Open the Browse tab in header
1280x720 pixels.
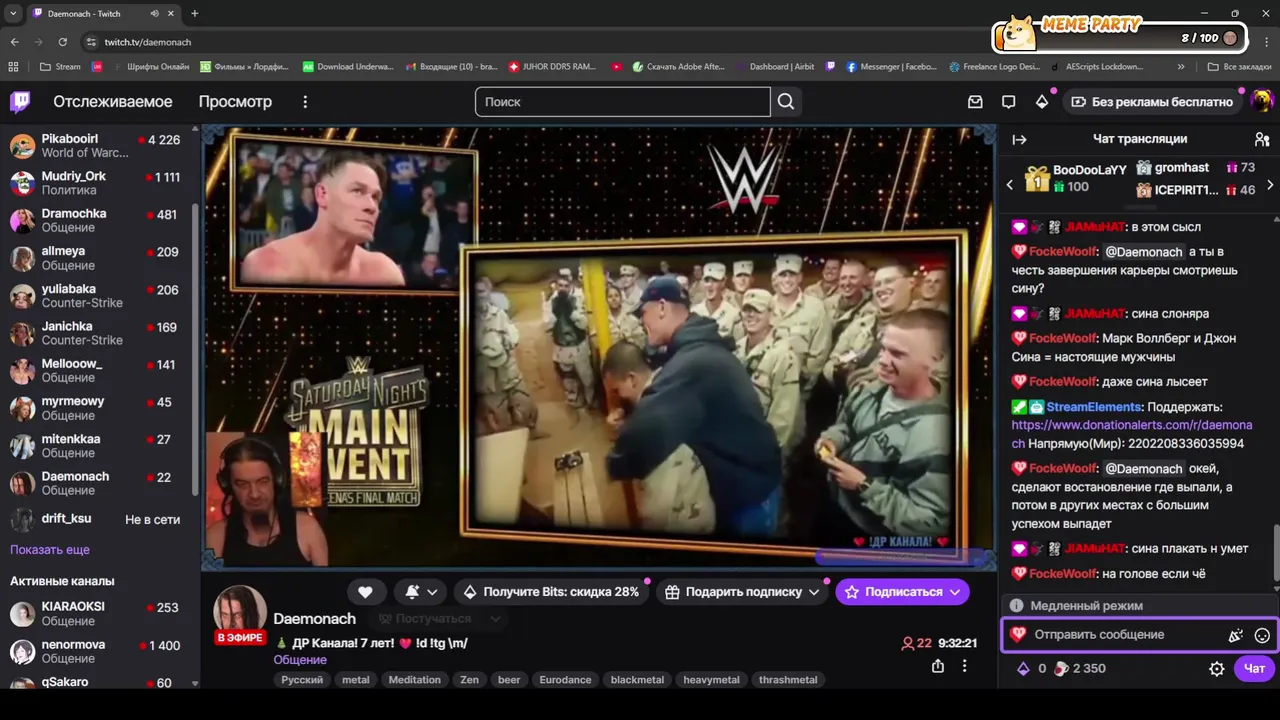click(235, 102)
